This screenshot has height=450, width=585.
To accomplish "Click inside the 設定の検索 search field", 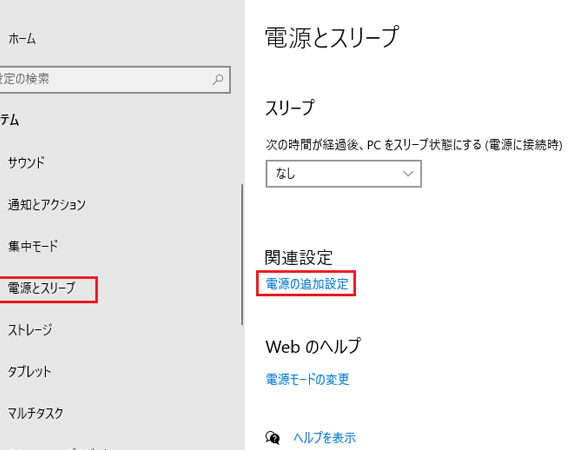I will point(115,79).
